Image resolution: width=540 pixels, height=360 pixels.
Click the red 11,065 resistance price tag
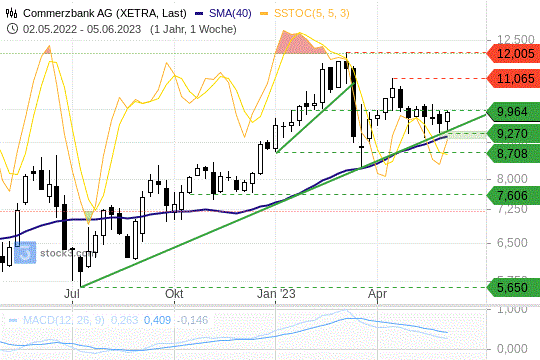(513, 79)
